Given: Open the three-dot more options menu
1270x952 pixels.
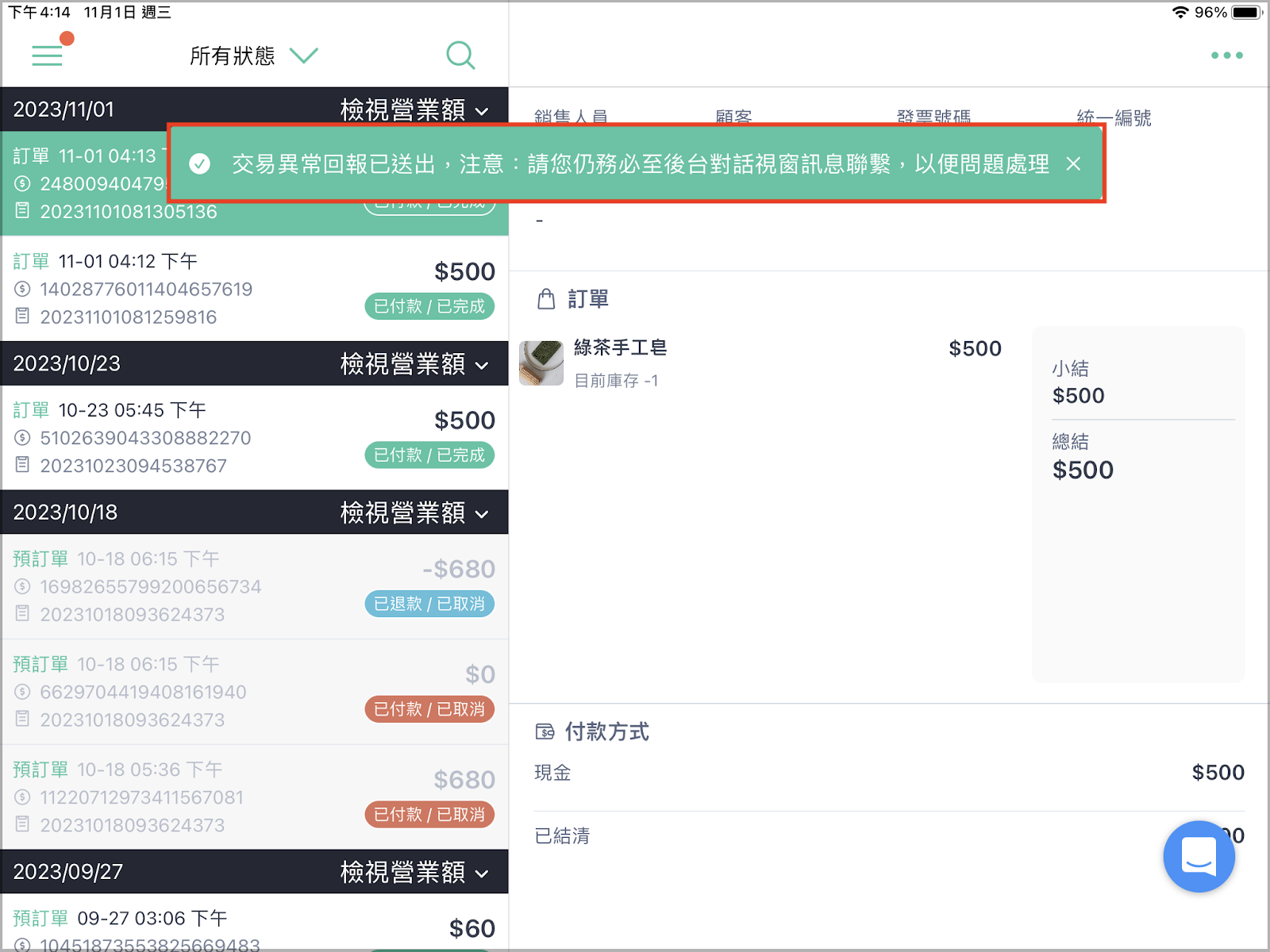Looking at the screenshot, I should coord(1226,56).
